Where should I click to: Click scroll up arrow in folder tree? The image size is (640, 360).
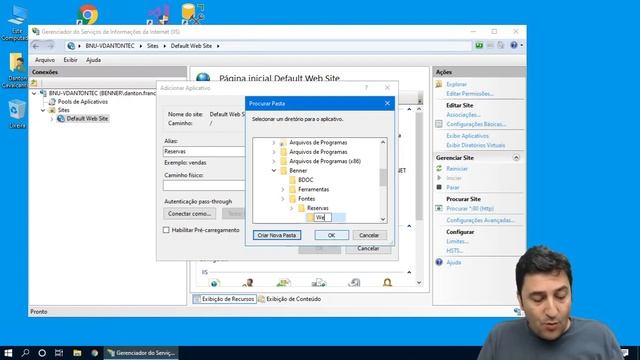pyautogui.click(x=383, y=142)
